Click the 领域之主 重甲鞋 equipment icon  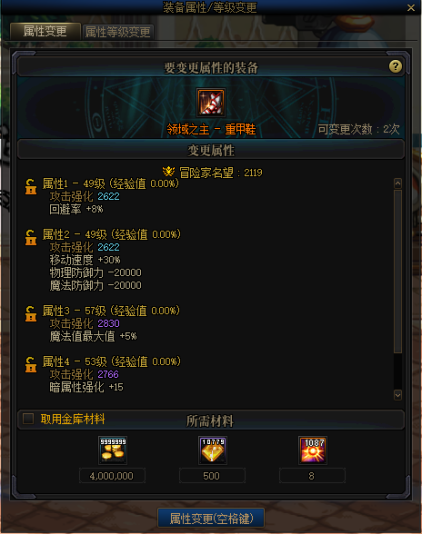click(211, 102)
